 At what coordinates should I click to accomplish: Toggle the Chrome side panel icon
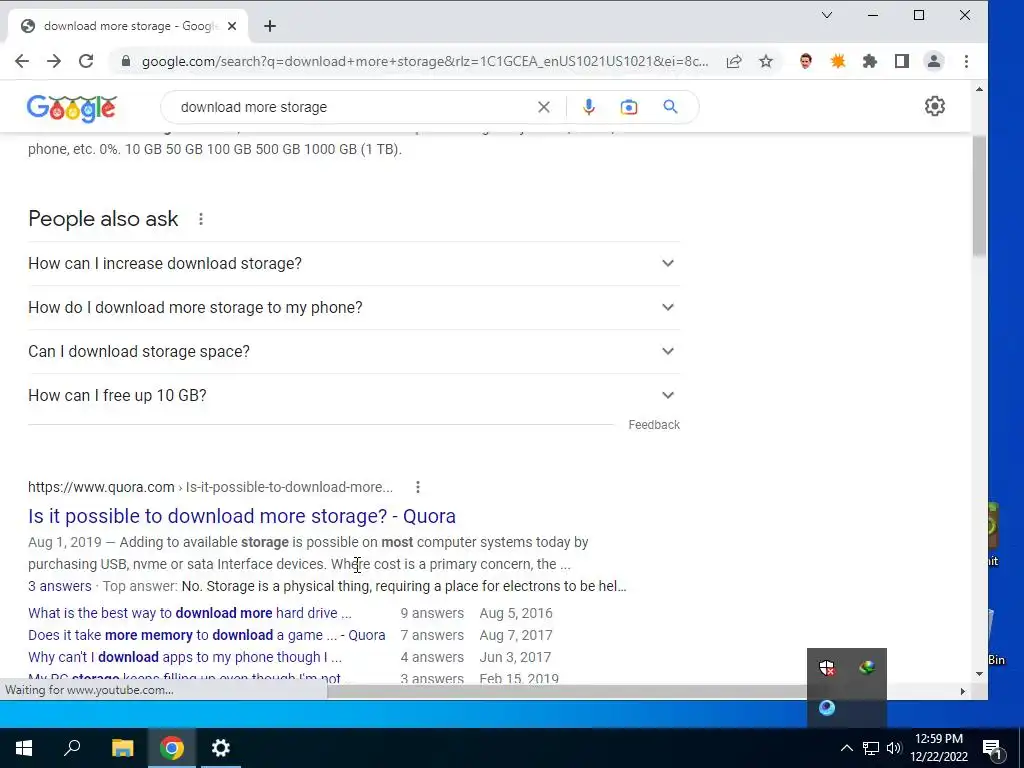coord(902,61)
